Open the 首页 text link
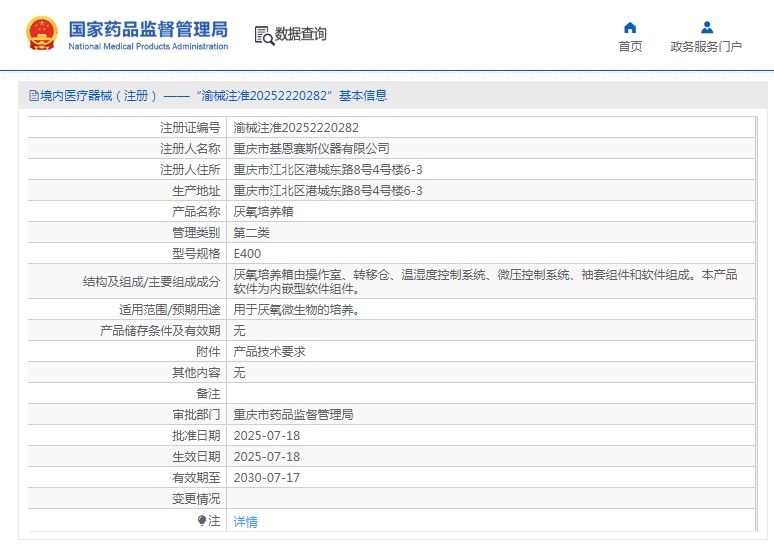 [x=630, y=46]
